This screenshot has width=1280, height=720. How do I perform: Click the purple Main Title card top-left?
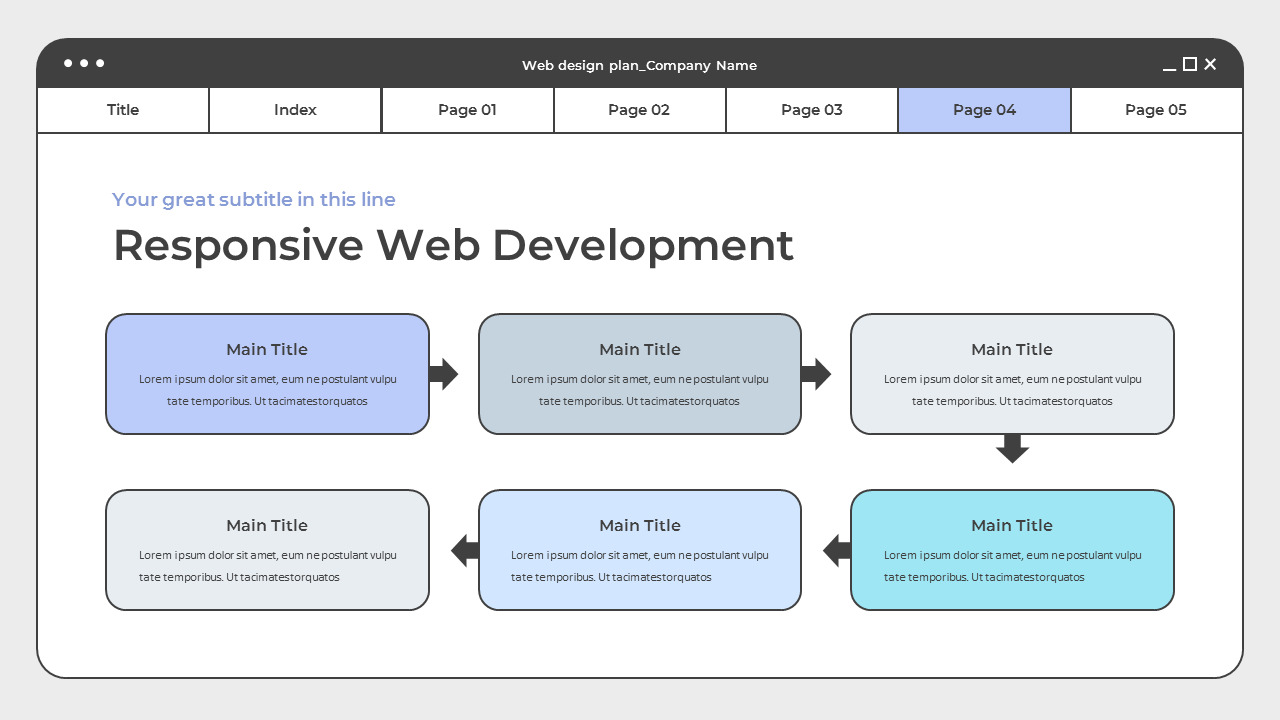click(267, 374)
